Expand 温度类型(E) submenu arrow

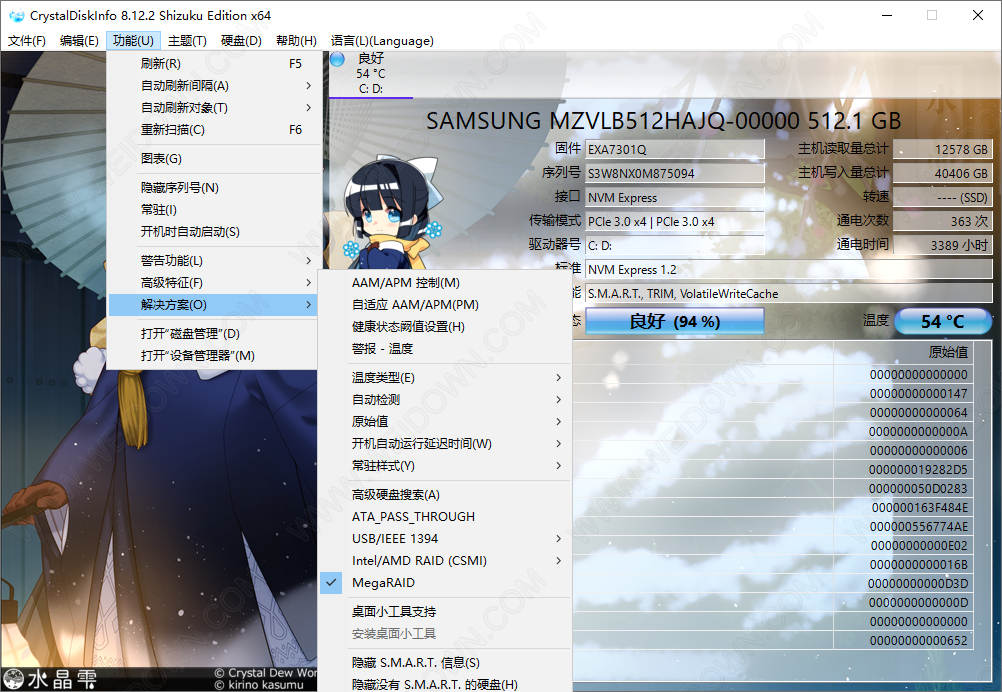(x=559, y=378)
